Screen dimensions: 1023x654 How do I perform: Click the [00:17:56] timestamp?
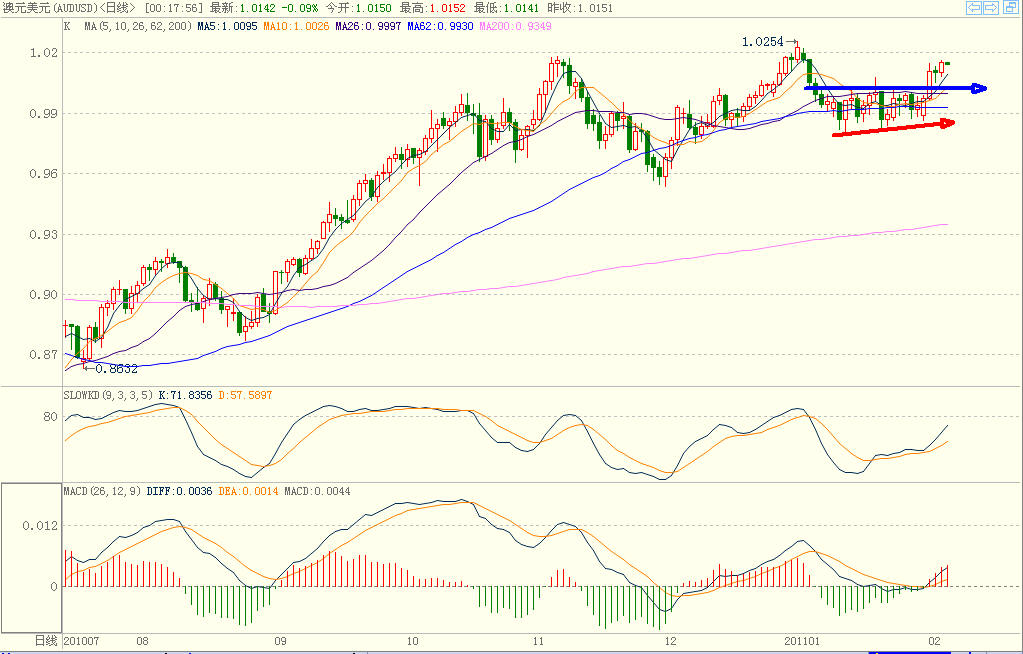pyautogui.click(x=174, y=8)
